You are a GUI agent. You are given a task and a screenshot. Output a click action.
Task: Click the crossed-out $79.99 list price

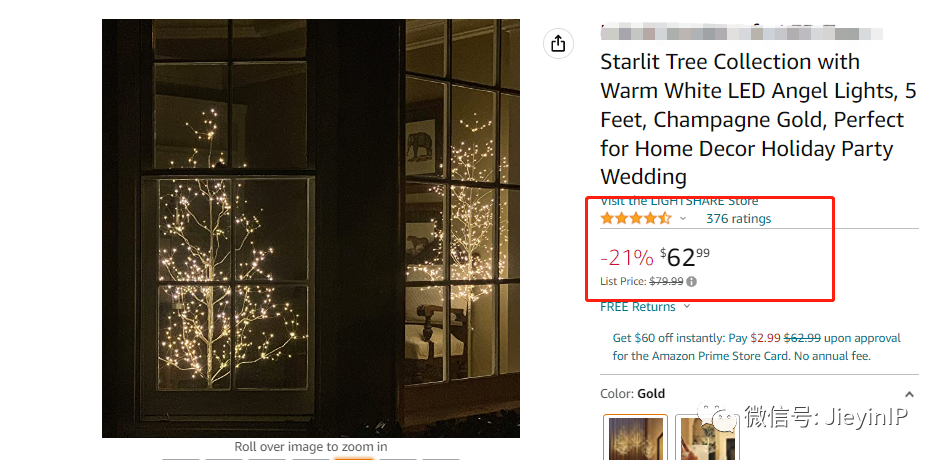(x=666, y=282)
